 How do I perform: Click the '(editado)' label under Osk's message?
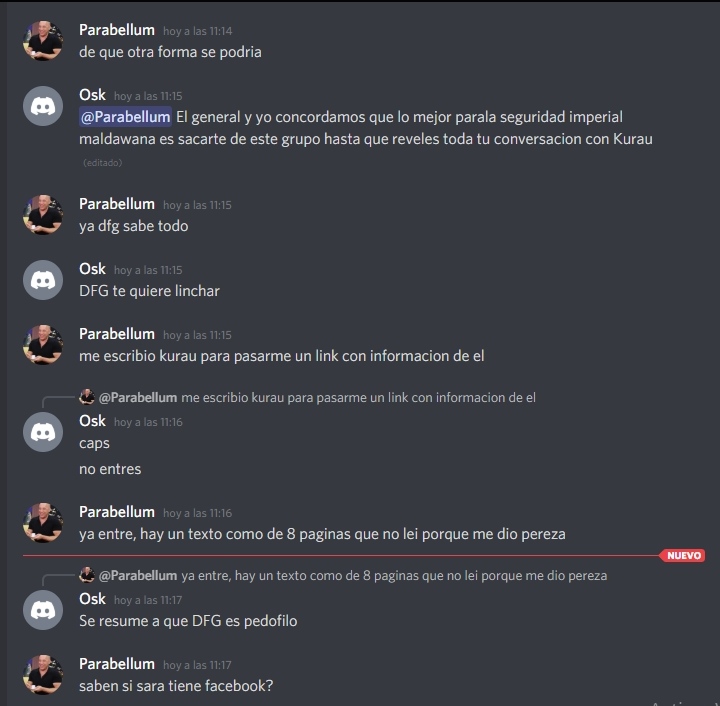[x=102, y=162]
